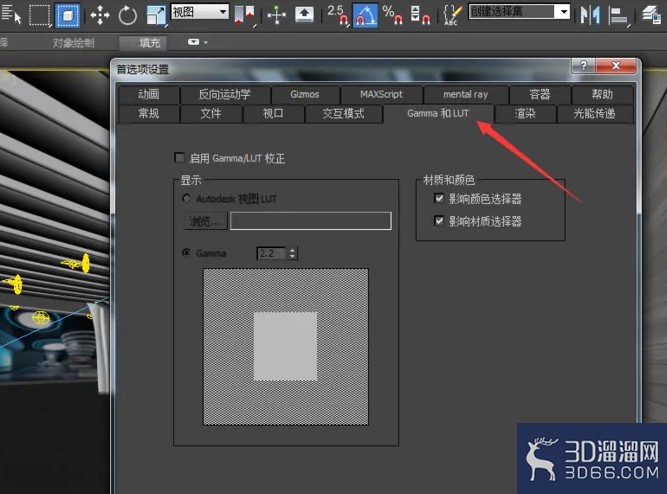Click the Gamma spinner arrows
Image resolution: width=667 pixels, height=494 pixels.
coord(292,253)
